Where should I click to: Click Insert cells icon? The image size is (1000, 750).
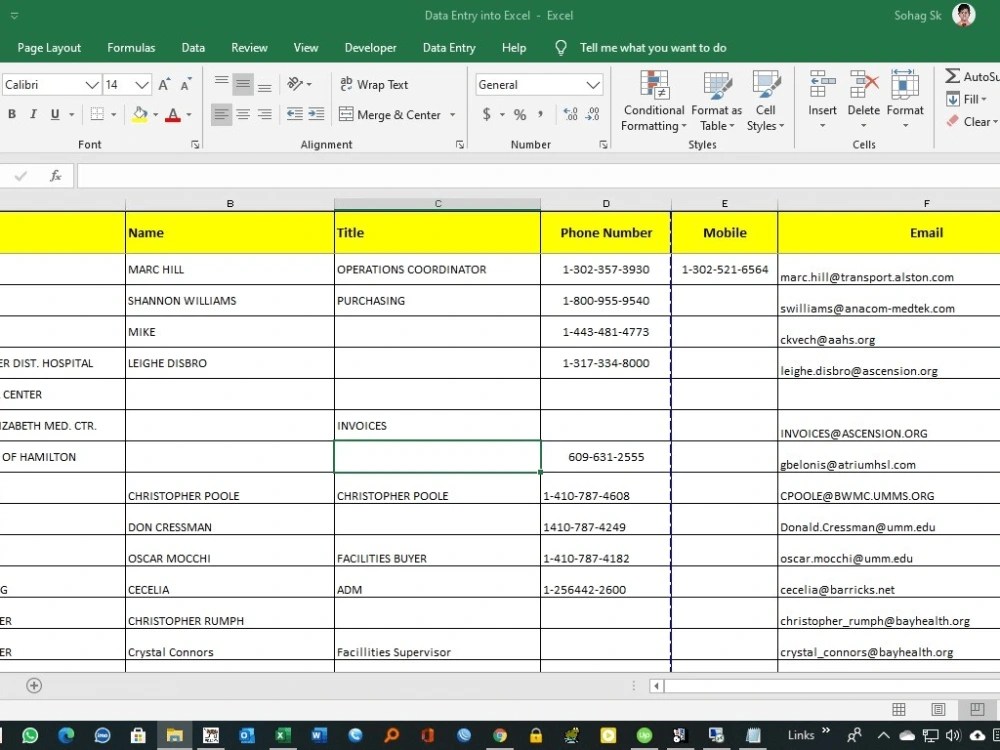click(822, 84)
